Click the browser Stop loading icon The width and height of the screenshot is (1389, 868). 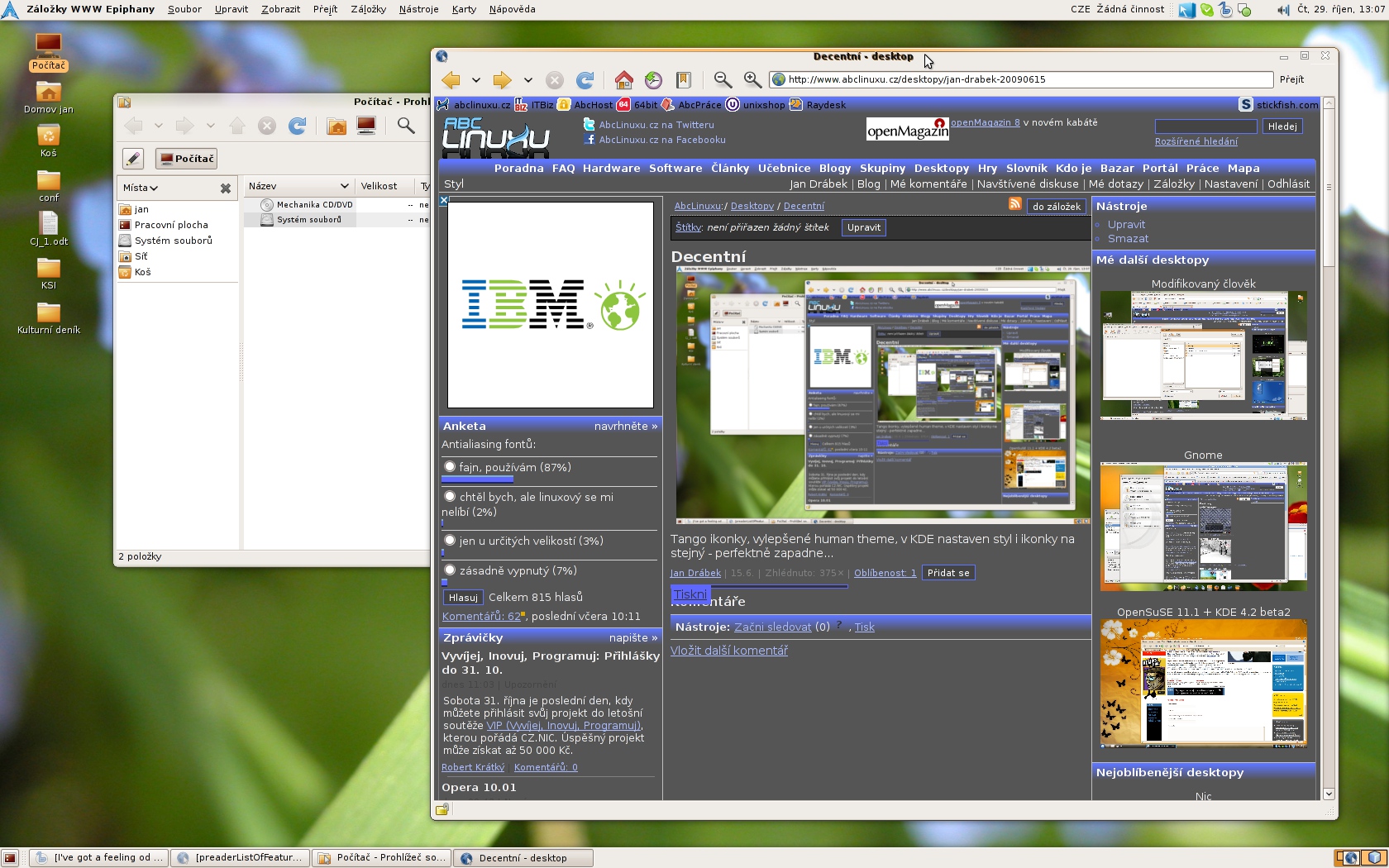click(x=555, y=79)
